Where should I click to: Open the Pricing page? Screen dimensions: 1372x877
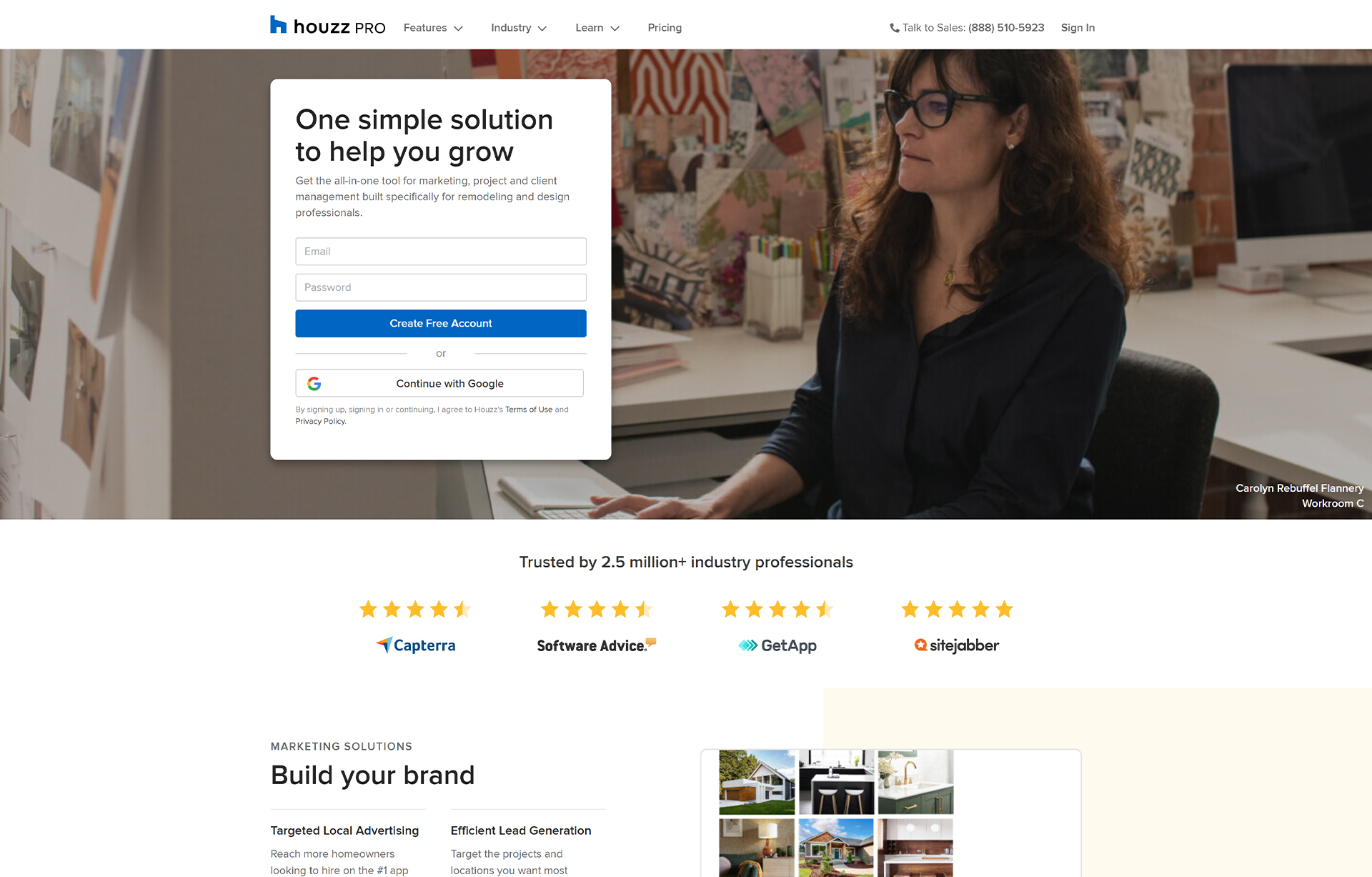click(665, 27)
